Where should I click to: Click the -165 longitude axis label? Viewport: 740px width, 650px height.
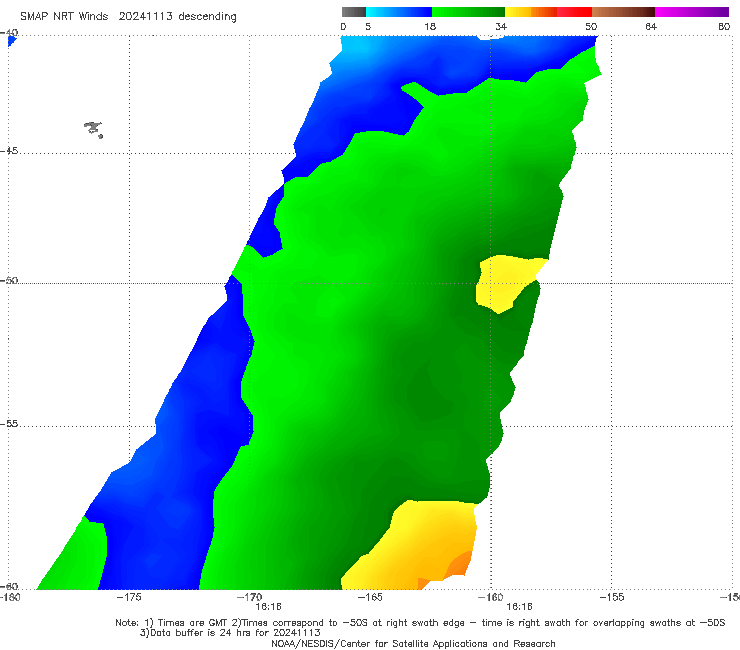(x=370, y=597)
